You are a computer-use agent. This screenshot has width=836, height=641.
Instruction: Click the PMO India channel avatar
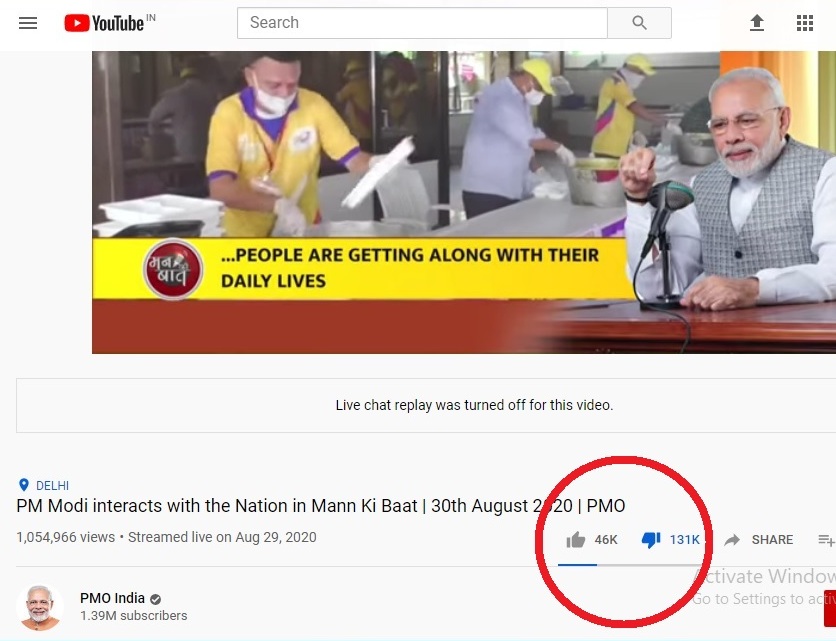tap(39, 607)
